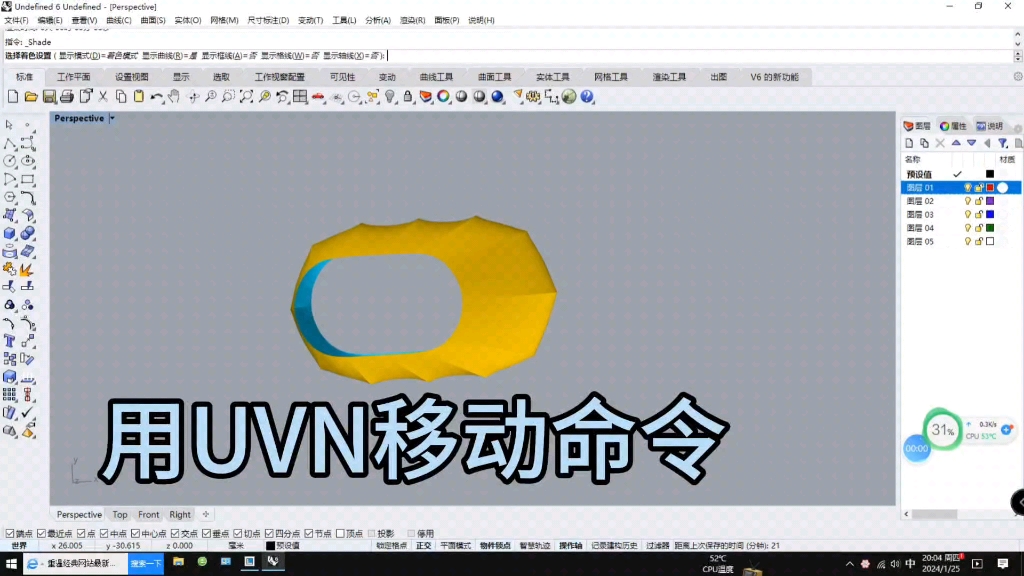Toggle 正交 Ortho in status bar
Screen dimensions: 1024x576
coord(424,545)
